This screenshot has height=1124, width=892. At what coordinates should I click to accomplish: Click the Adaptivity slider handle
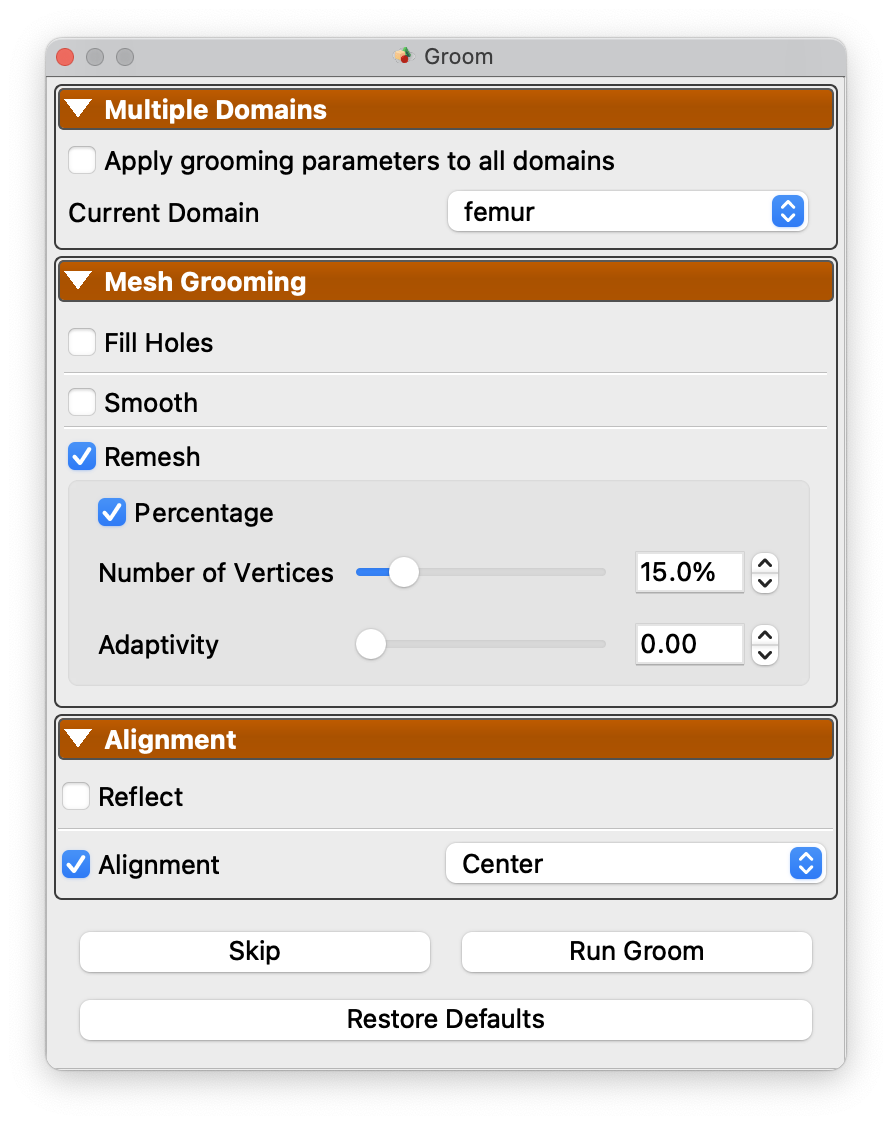point(371,644)
